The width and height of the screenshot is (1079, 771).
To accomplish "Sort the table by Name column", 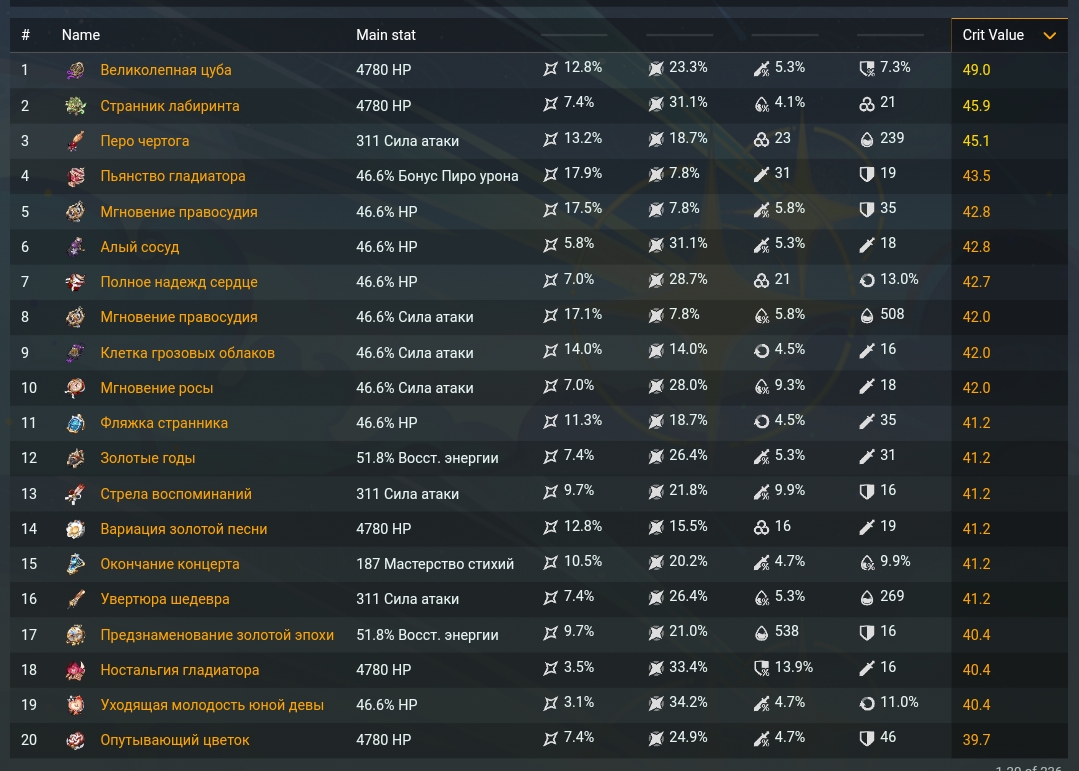I will click(x=81, y=35).
